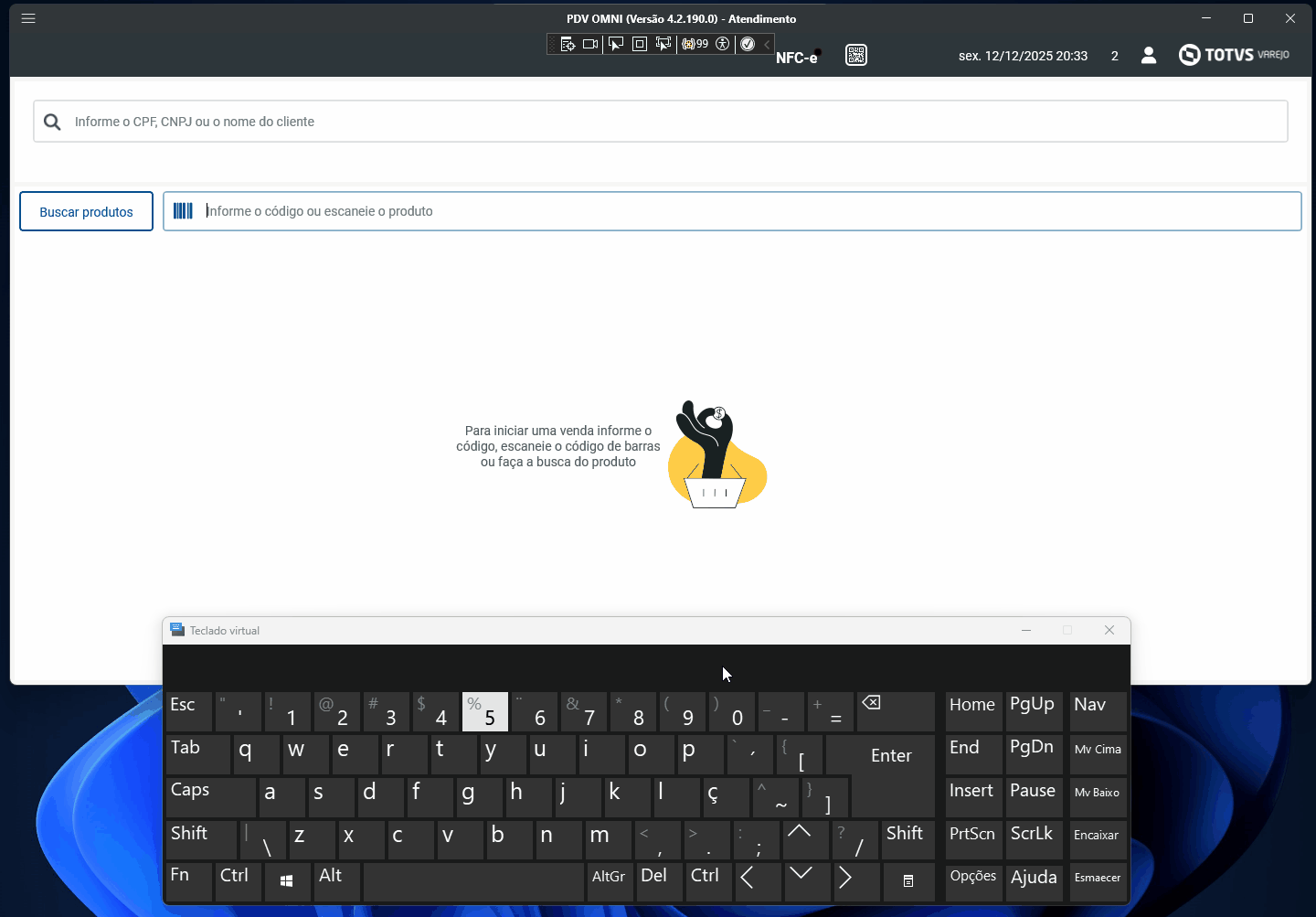Click the Teclado virtual title bar icon

point(177,630)
